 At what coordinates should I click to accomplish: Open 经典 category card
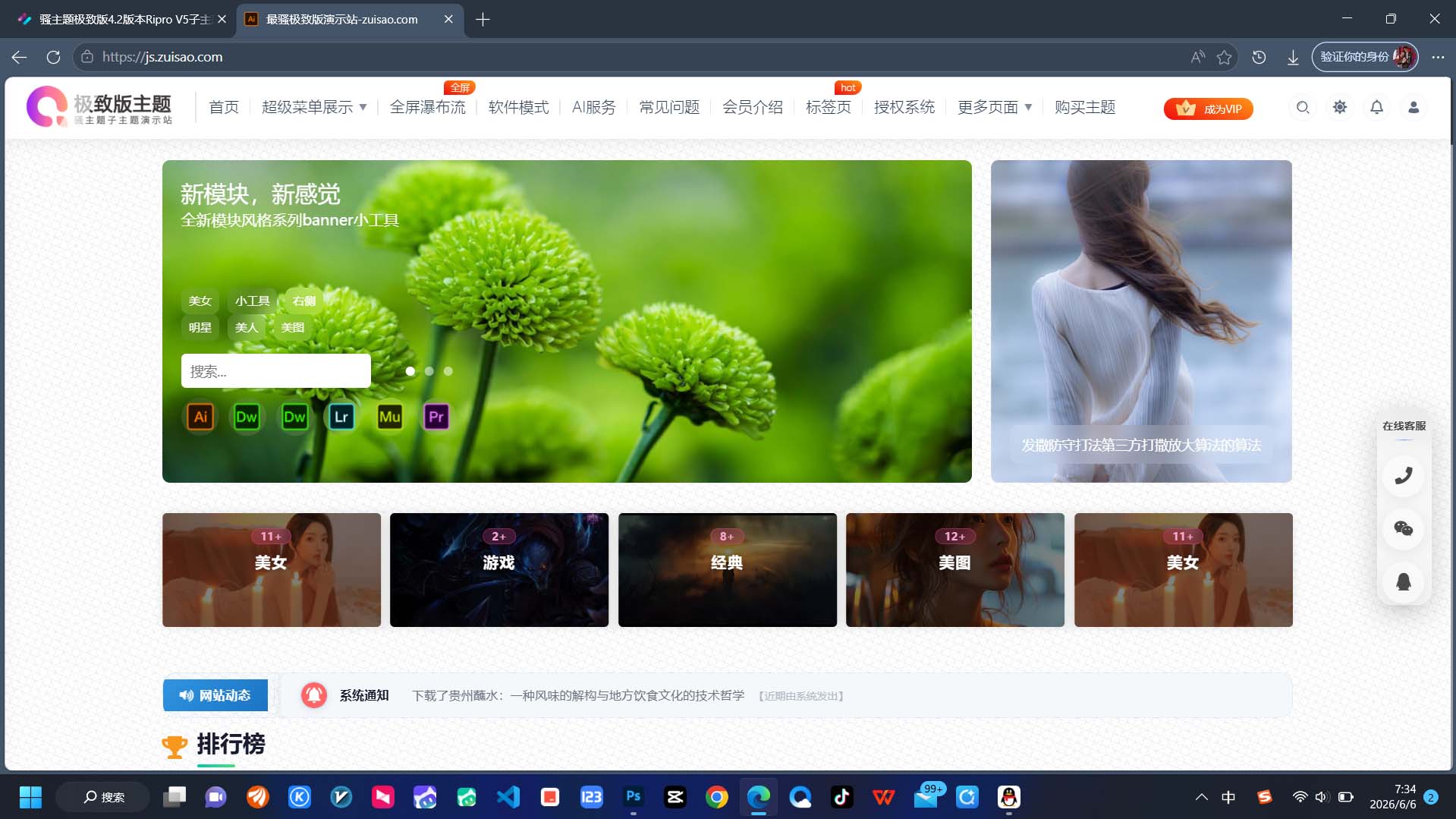[727, 570]
